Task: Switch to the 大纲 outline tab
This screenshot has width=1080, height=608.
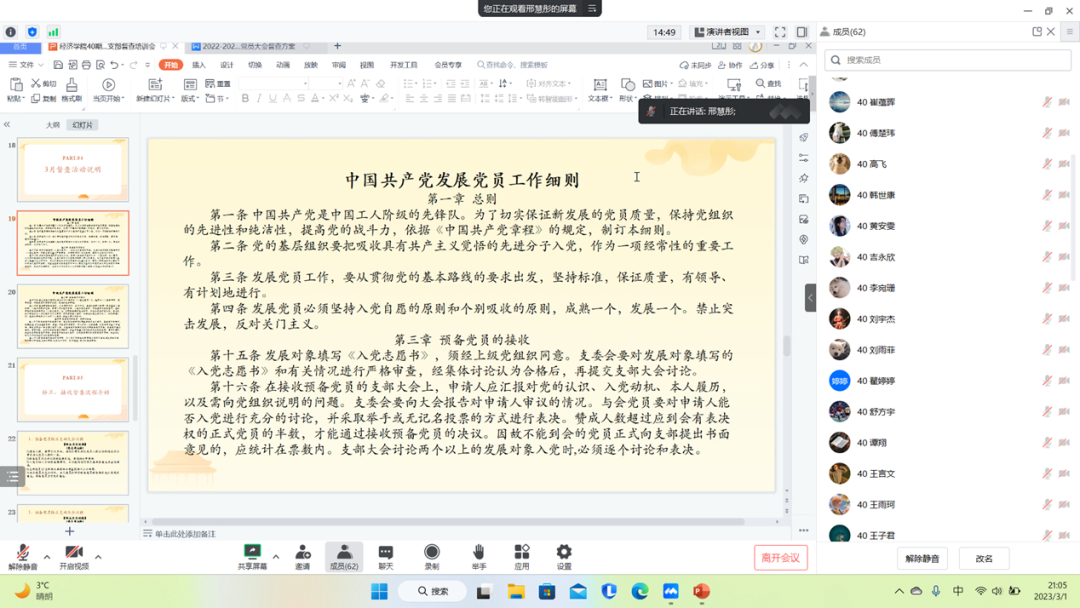Action: tap(53, 125)
